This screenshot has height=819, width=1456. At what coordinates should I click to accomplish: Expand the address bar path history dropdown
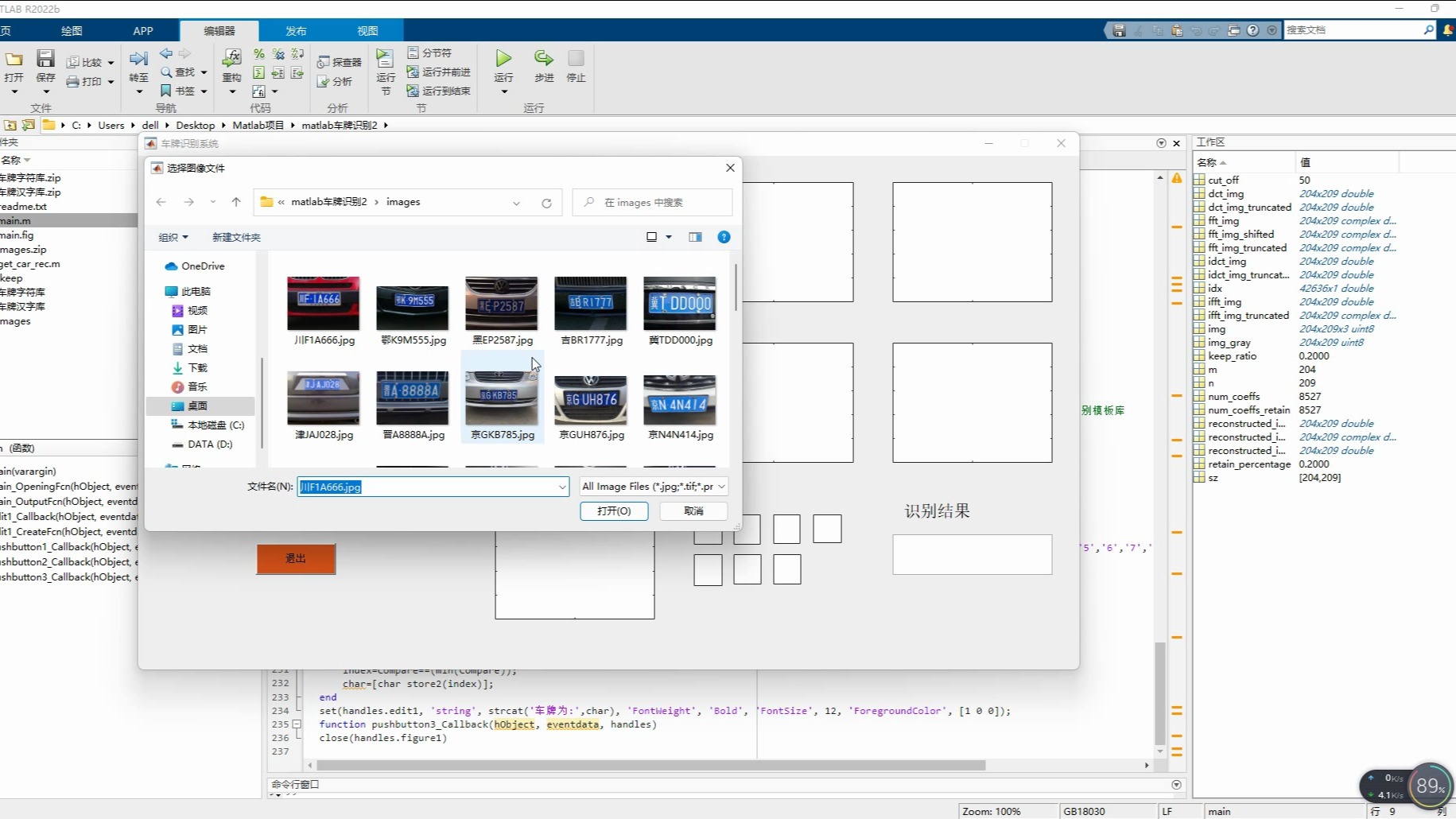tap(517, 203)
